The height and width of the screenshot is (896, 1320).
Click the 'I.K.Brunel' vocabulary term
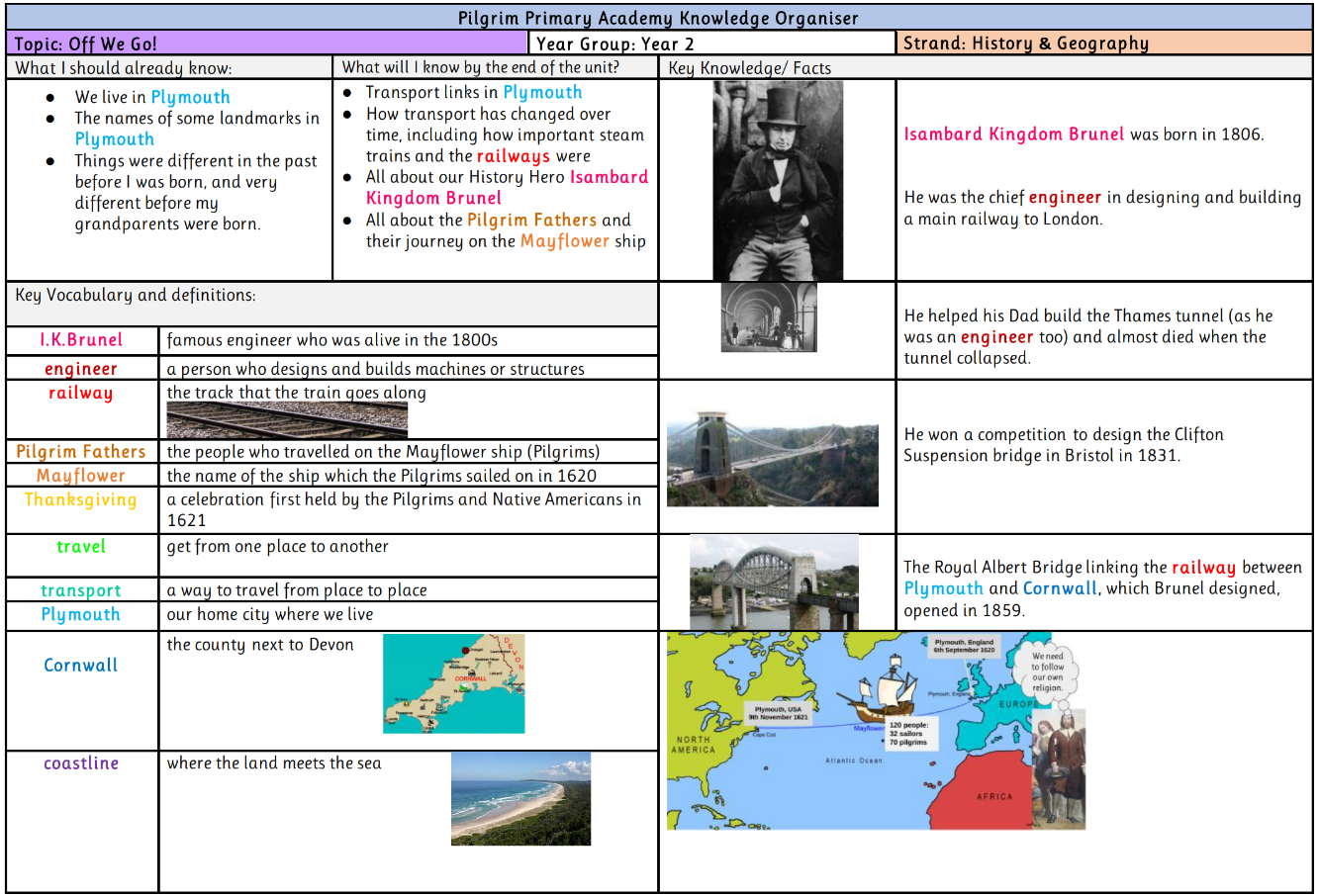pos(81,339)
